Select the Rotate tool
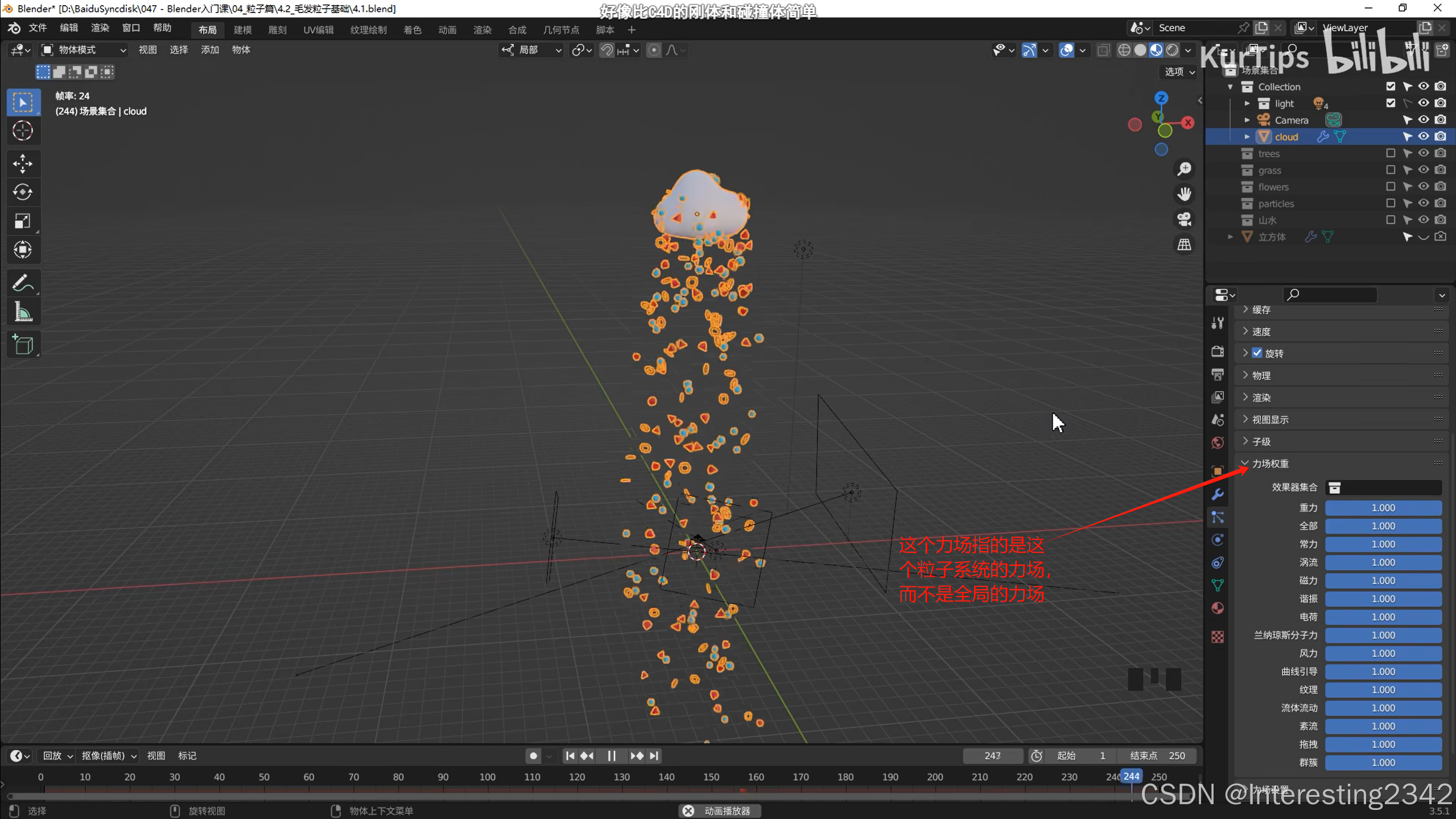 (23, 192)
